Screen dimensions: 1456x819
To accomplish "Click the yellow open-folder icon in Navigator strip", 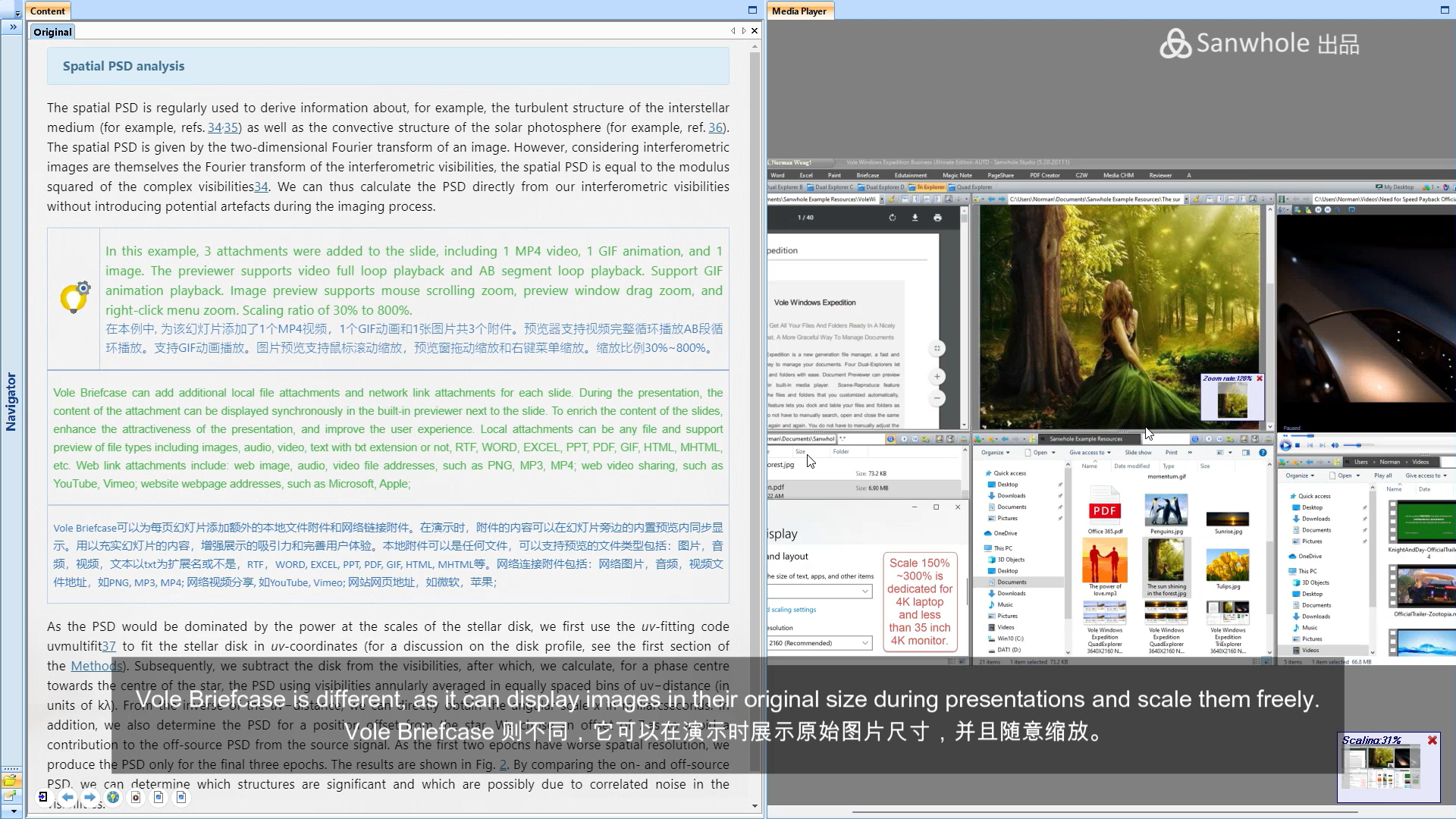I will [x=11, y=780].
